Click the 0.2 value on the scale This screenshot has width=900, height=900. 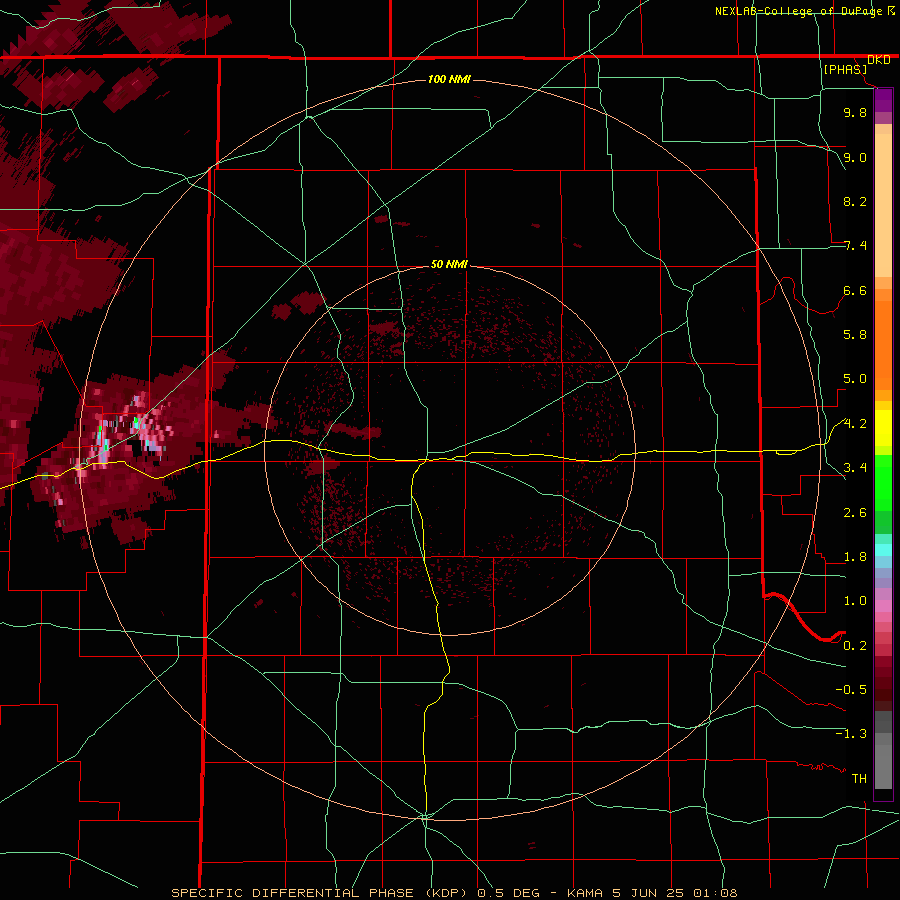pyautogui.click(x=855, y=646)
